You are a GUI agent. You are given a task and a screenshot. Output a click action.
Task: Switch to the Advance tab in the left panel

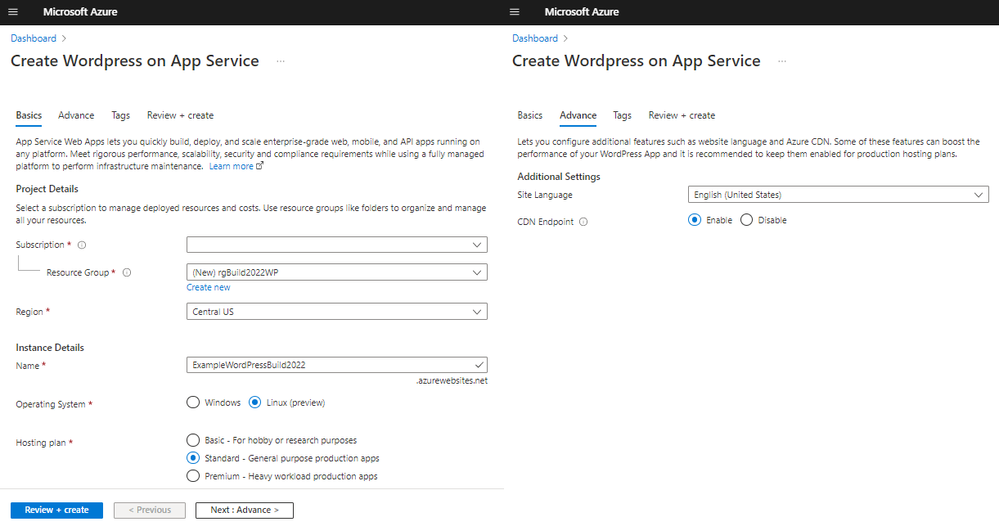[x=76, y=115]
